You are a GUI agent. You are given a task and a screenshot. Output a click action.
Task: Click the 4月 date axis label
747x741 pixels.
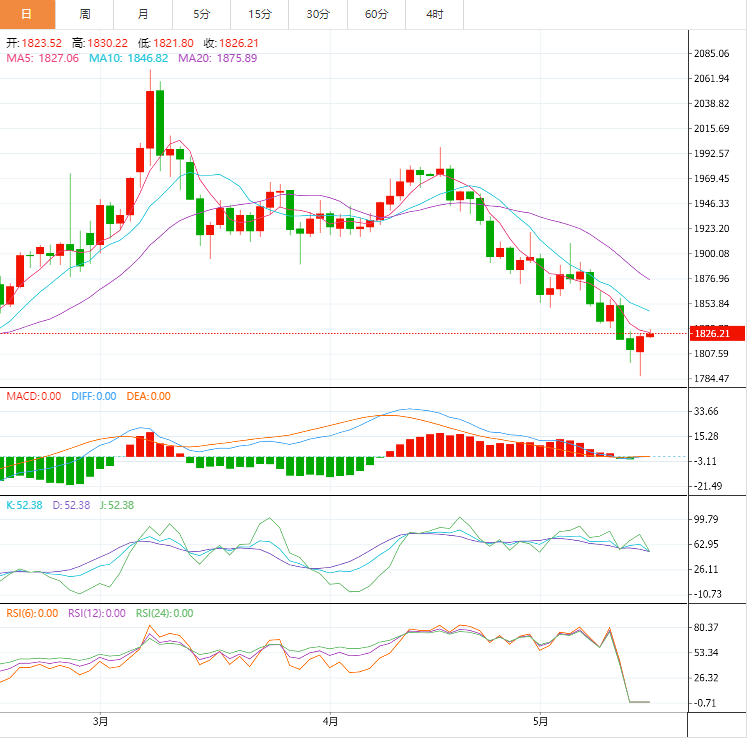click(x=330, y=721)
